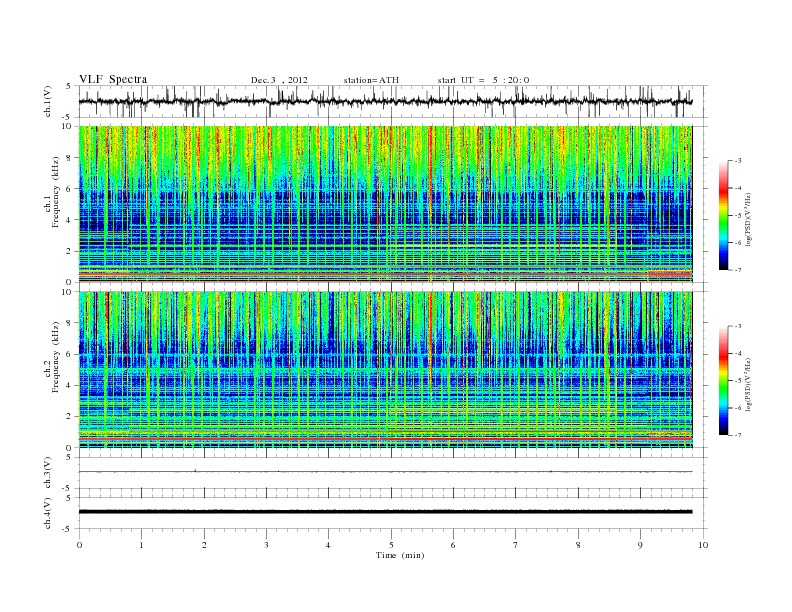Click the "-3" label on ch.2 colorbar

(x=738, y=326)
